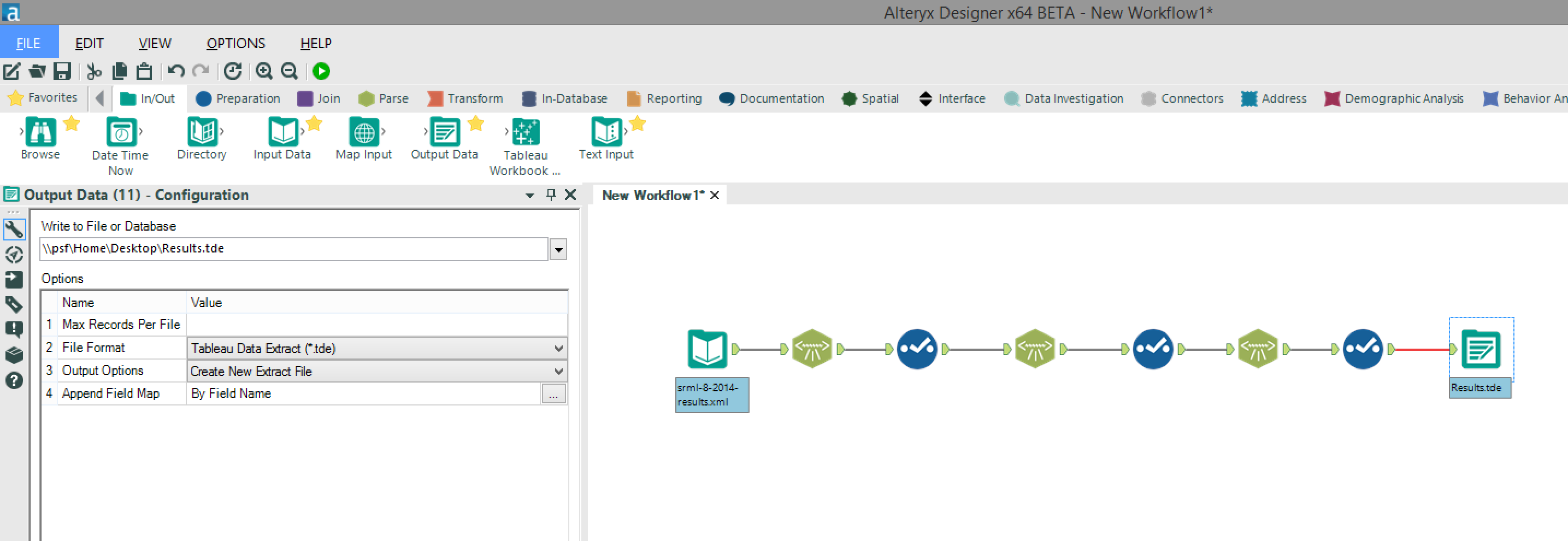Open the VIEW menu
1568x541 pixels.
(155, 43)
